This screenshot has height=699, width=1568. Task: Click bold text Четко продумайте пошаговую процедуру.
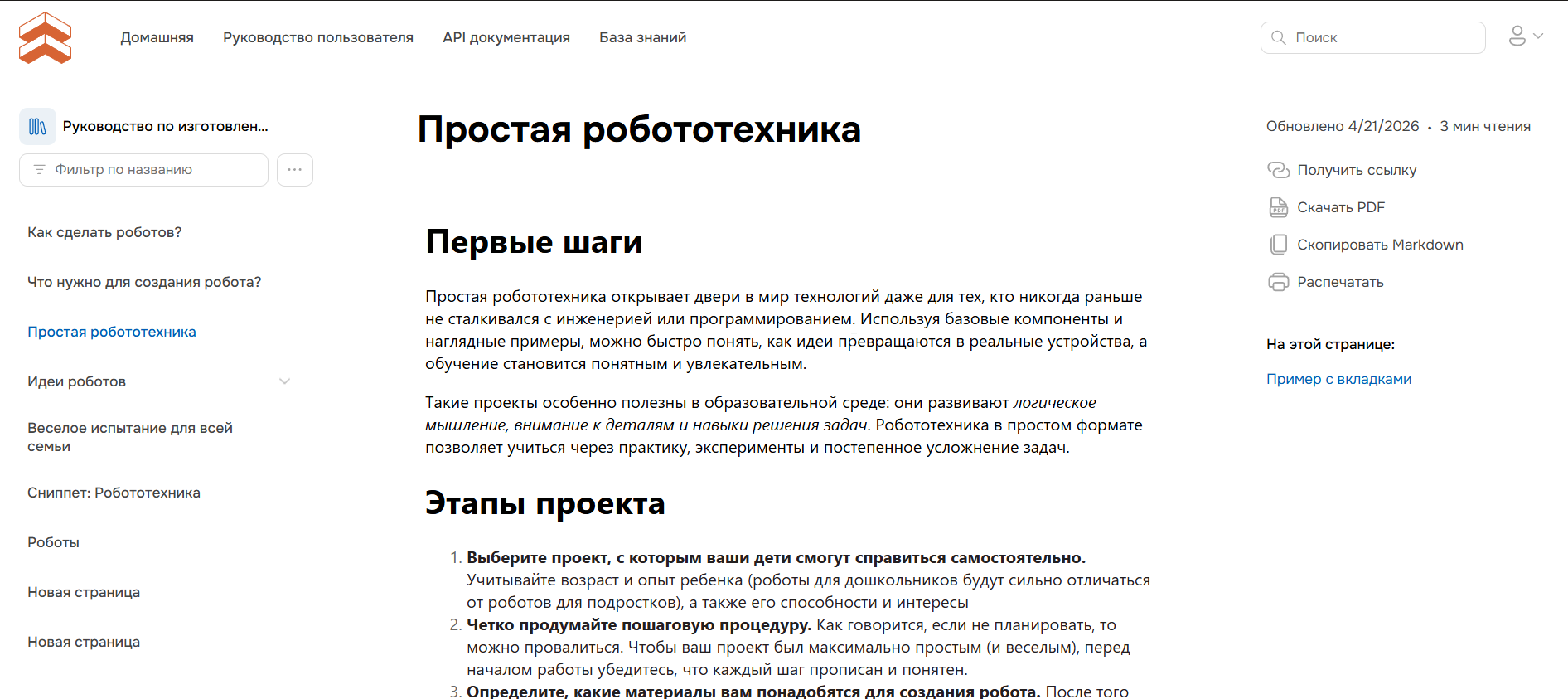coord(639,624)
